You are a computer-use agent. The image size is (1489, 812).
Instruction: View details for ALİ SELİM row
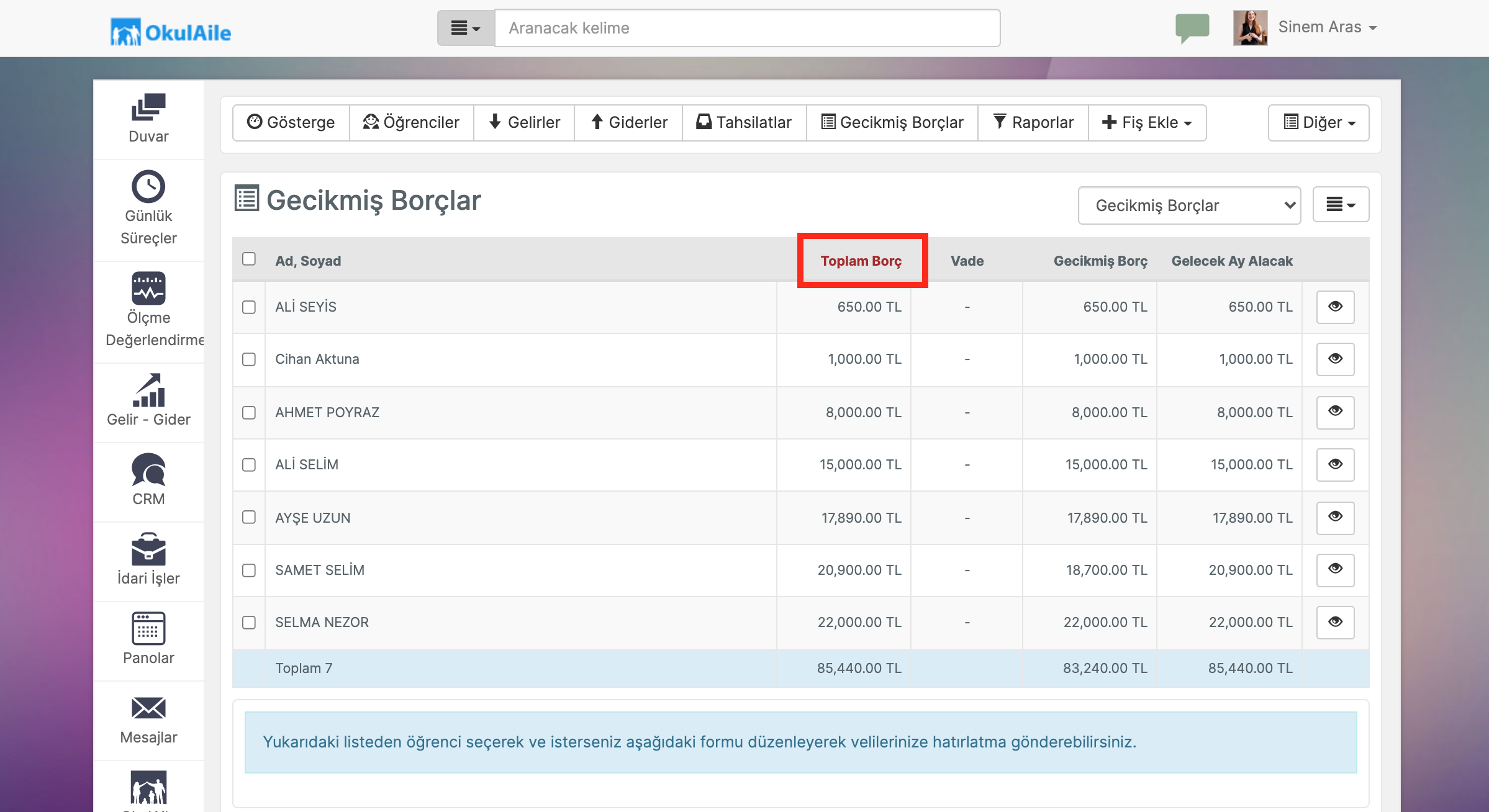[x=1335, y=464]
